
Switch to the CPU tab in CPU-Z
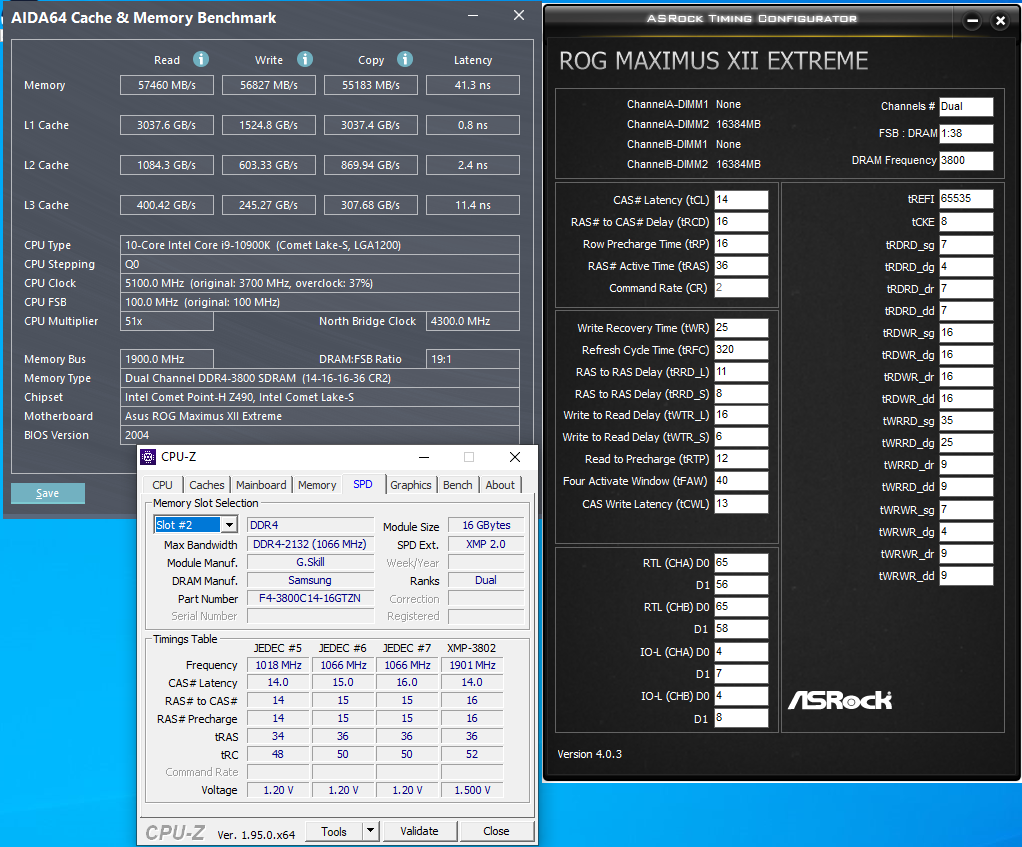click(162, 485)
